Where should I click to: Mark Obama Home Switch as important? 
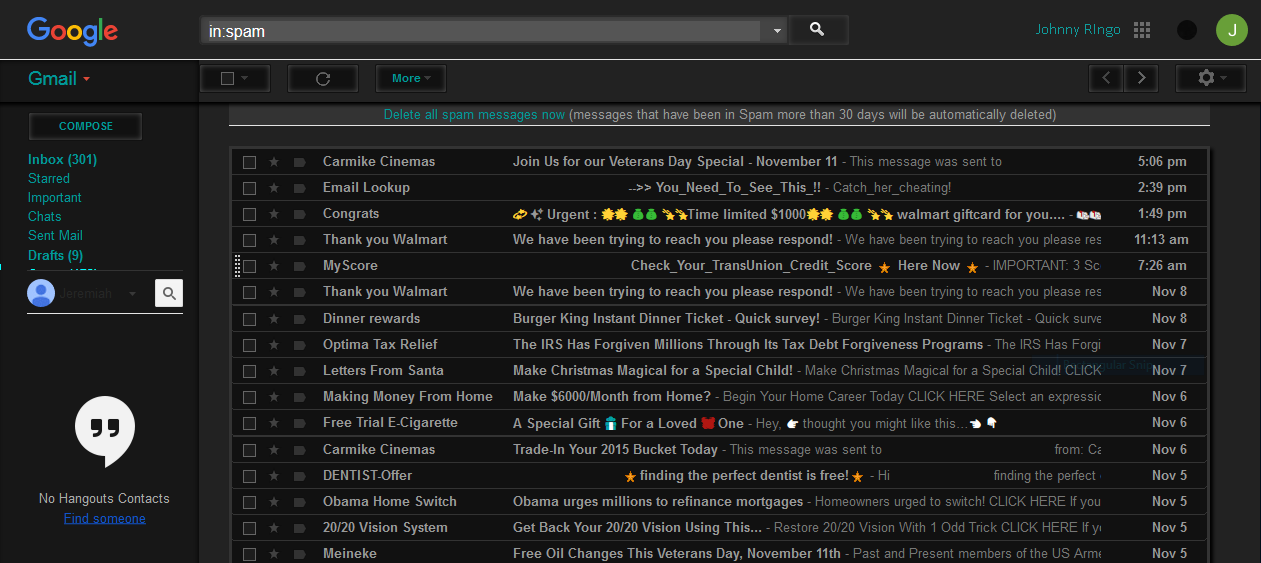click(299, 501)
